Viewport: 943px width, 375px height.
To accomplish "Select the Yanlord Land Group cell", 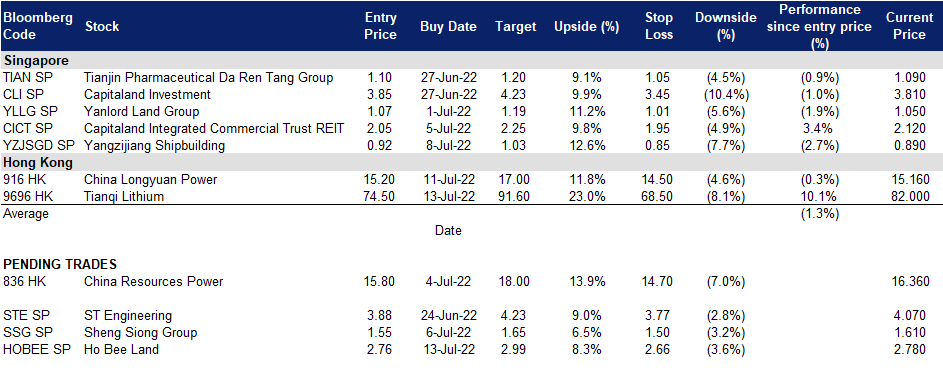I will tap(141, 111).
